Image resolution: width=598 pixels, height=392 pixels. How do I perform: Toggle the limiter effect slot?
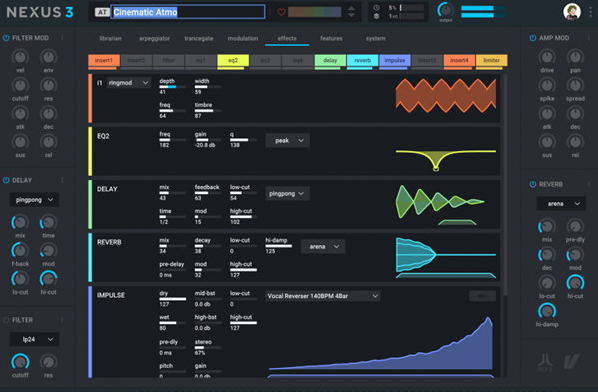492,61
